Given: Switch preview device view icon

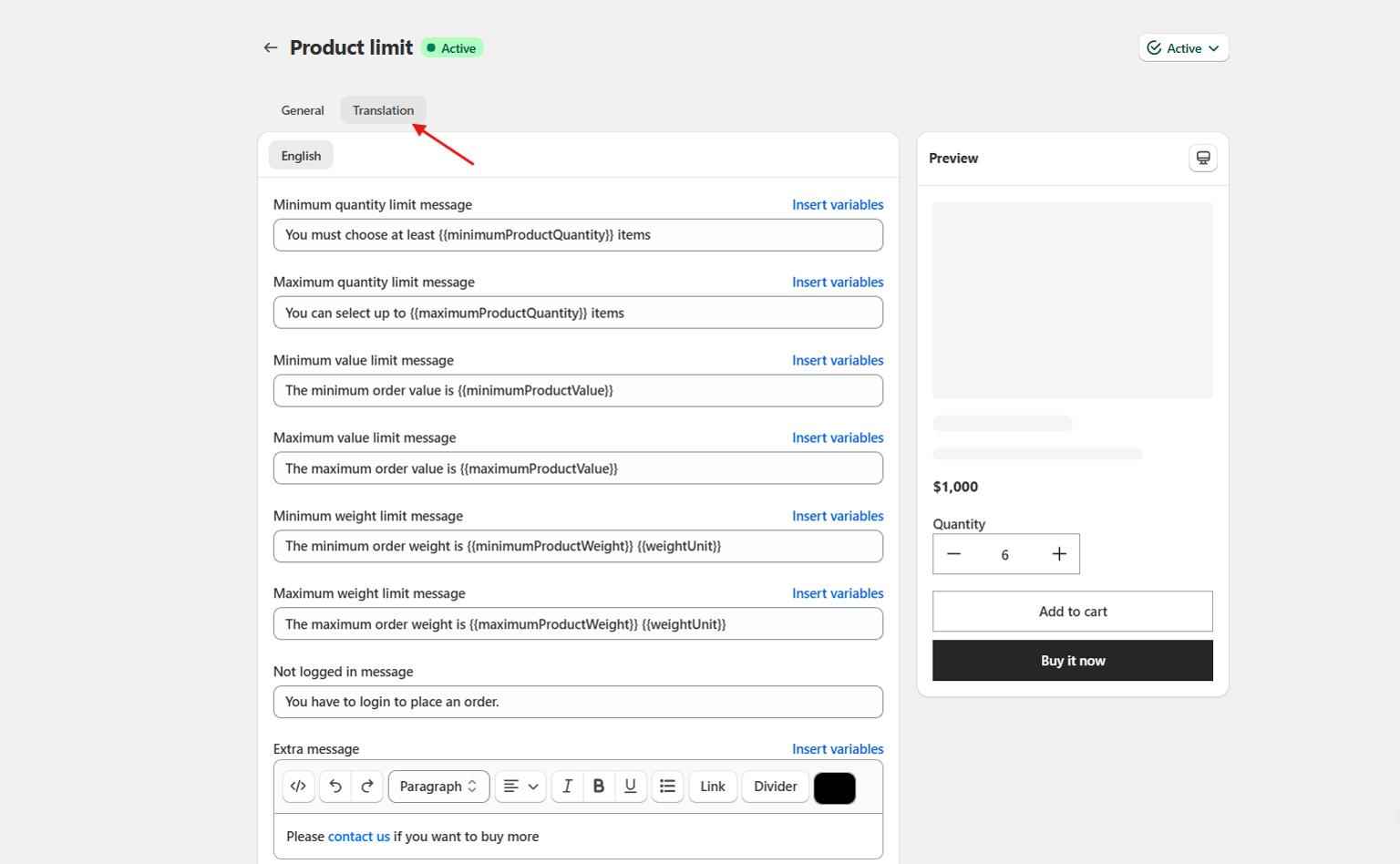Looking at the screenshot, I should click(x=1203, y=159).
